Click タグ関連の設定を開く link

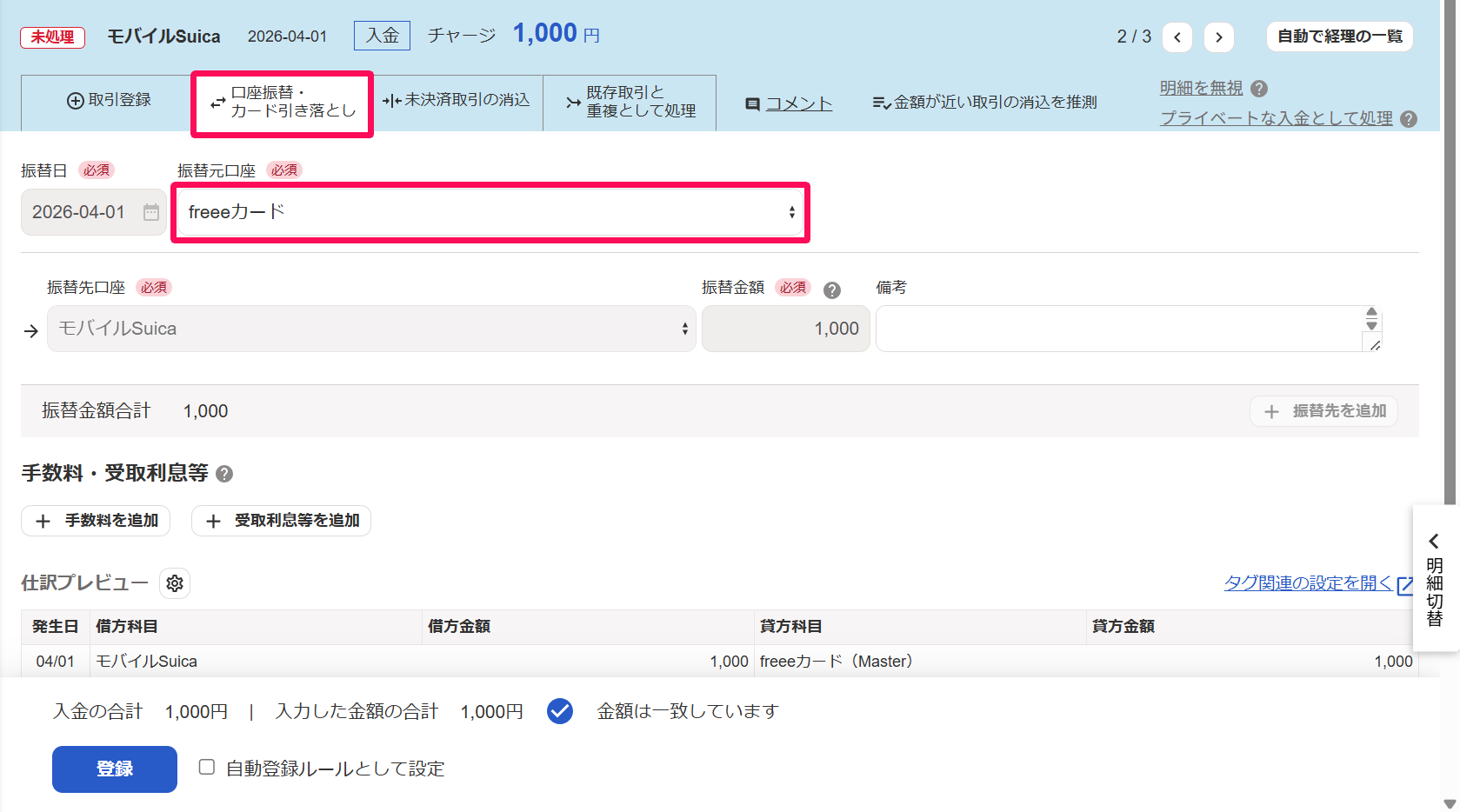[x=1309, y=583]
